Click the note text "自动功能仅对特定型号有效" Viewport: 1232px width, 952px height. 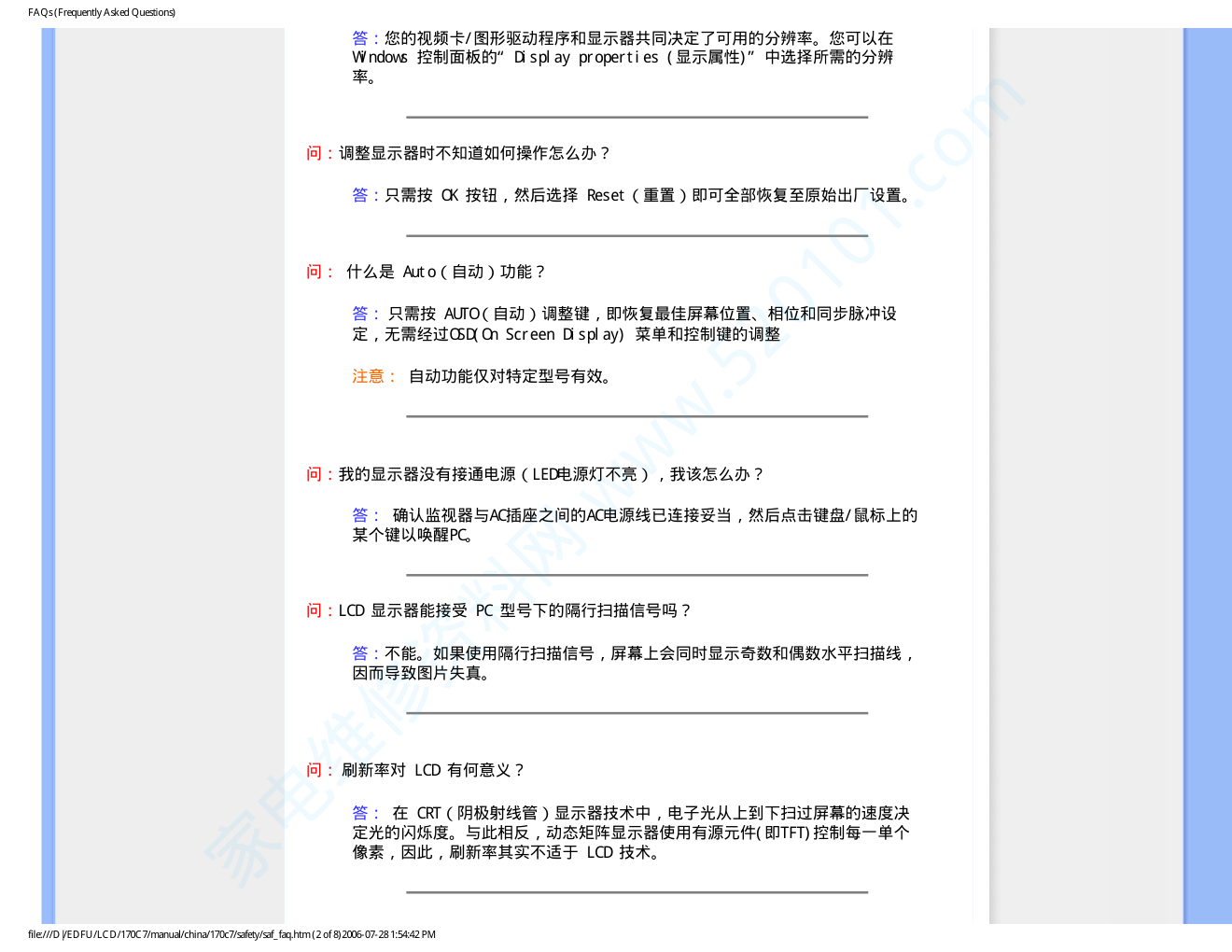510,376
